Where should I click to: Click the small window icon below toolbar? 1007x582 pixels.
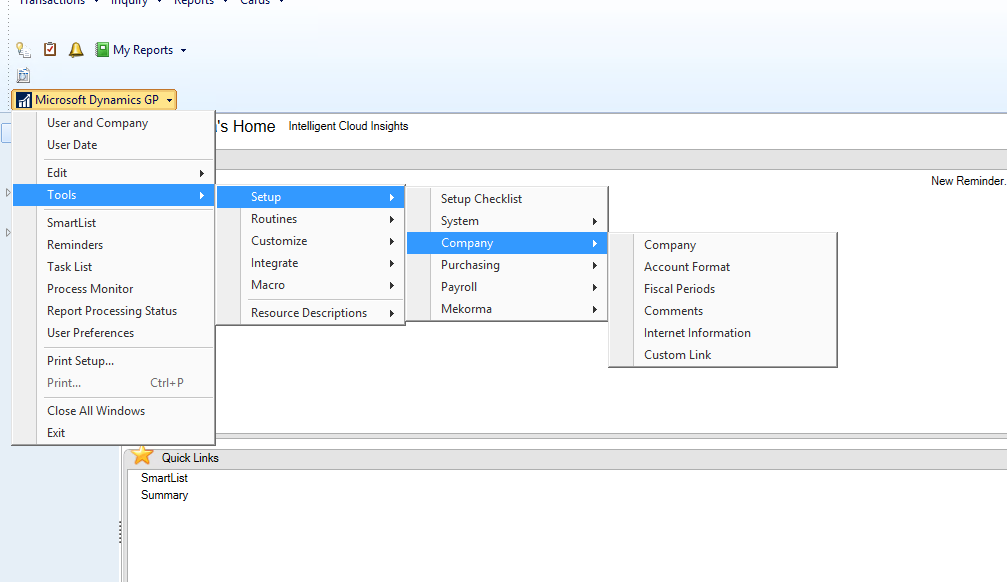(23, 75)
